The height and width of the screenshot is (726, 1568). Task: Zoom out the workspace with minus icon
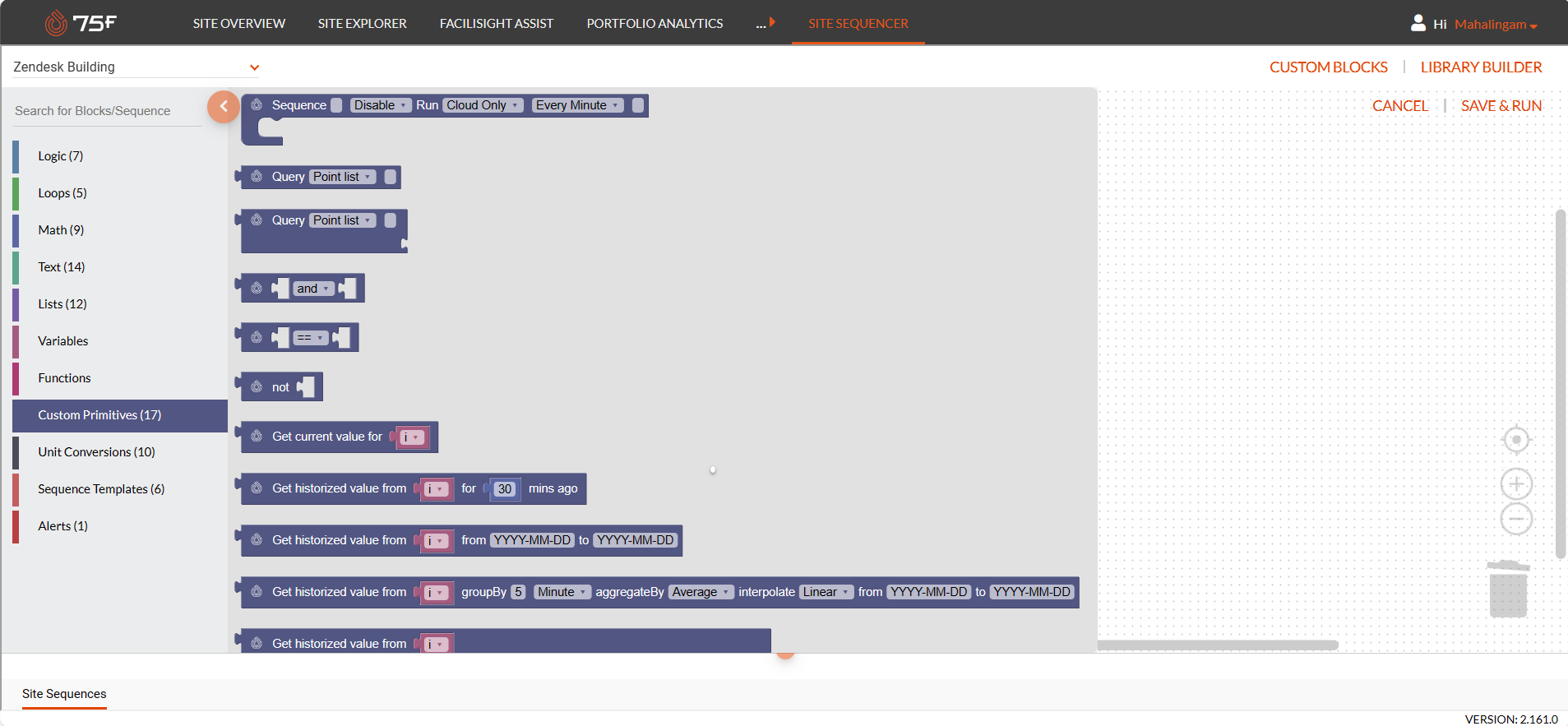pos(1516,519)
